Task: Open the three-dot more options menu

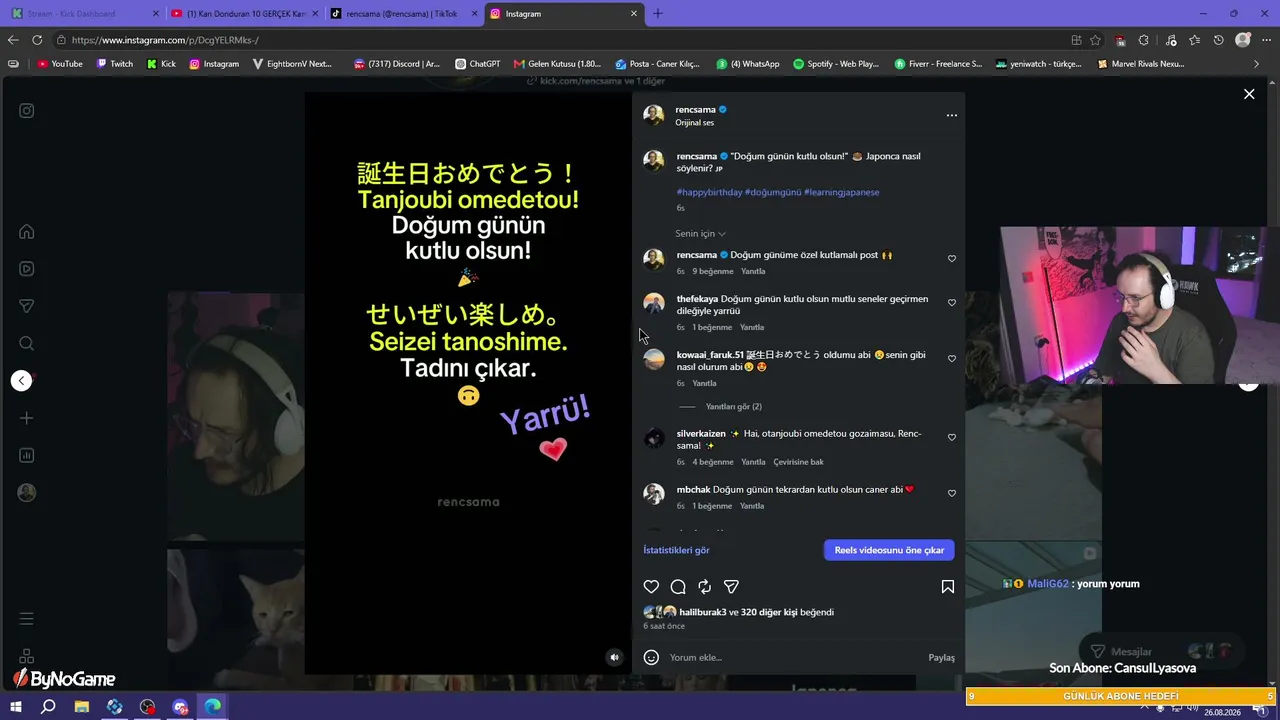Action: pyautogui.click(x=951, y=115)
